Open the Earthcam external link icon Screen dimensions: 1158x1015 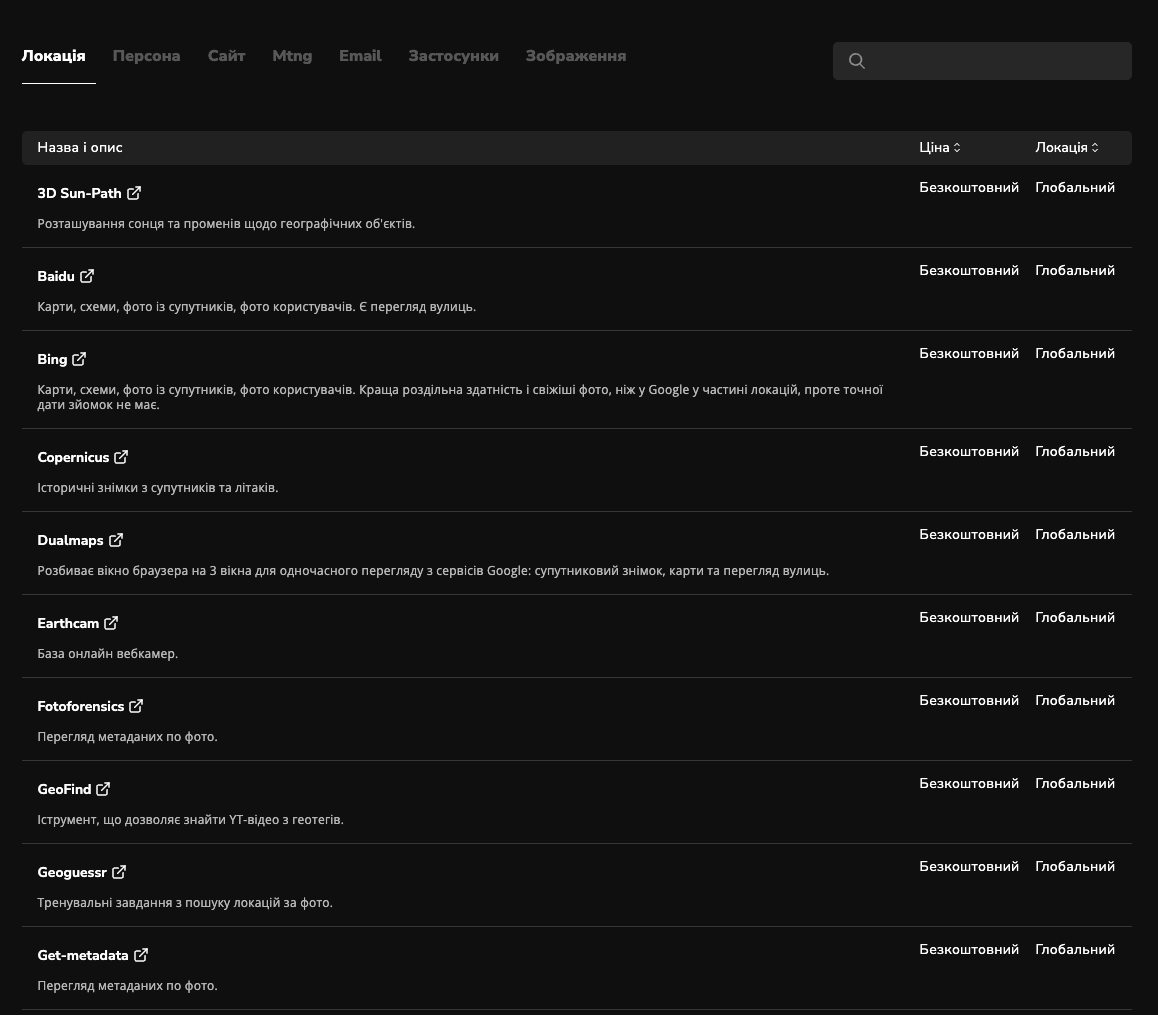point(111,623)
